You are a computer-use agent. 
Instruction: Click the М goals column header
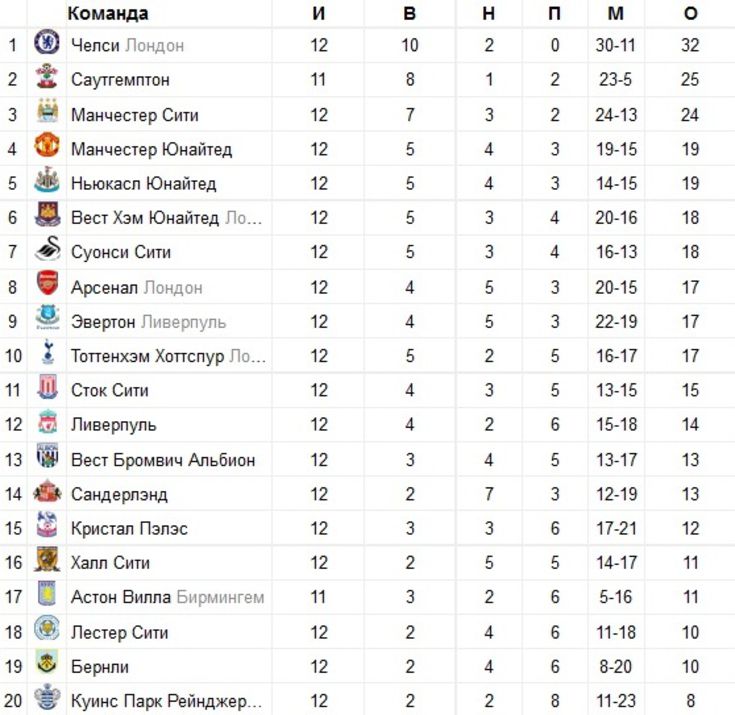[x=616, y=14]
